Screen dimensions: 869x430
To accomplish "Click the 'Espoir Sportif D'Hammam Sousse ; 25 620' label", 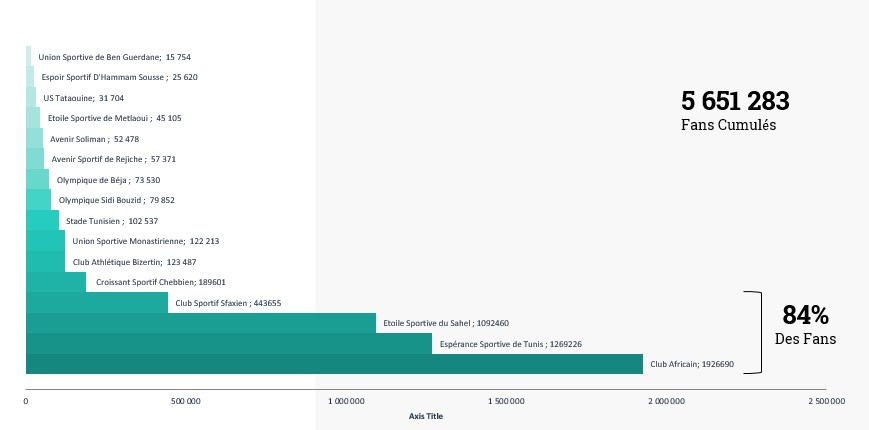I will click(120, 78).
